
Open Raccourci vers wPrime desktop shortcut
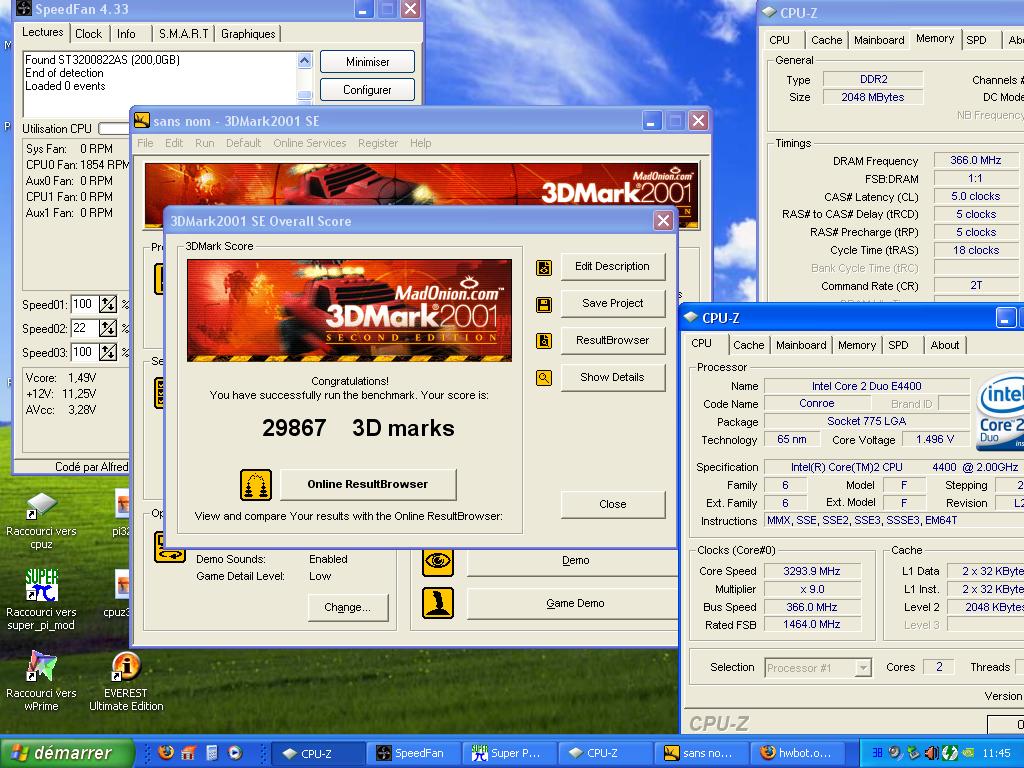click(x=41, y=680)
